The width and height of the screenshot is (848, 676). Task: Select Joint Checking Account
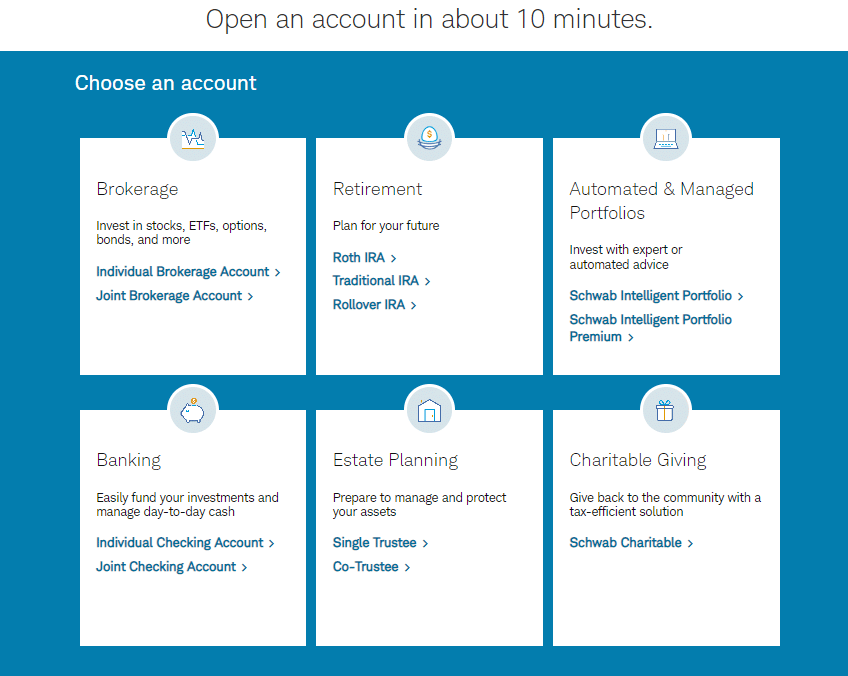coord(164,566)
